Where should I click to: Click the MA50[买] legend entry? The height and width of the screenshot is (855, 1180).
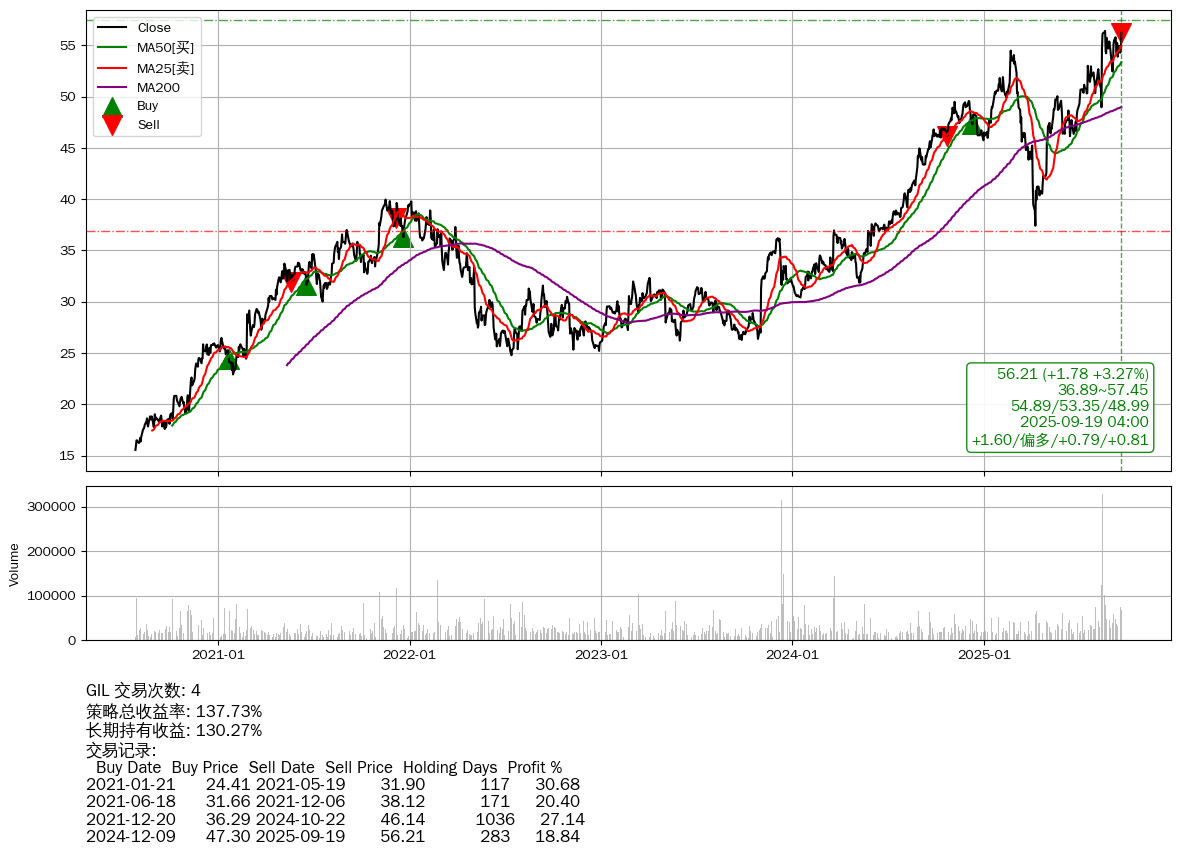point(165,48)
